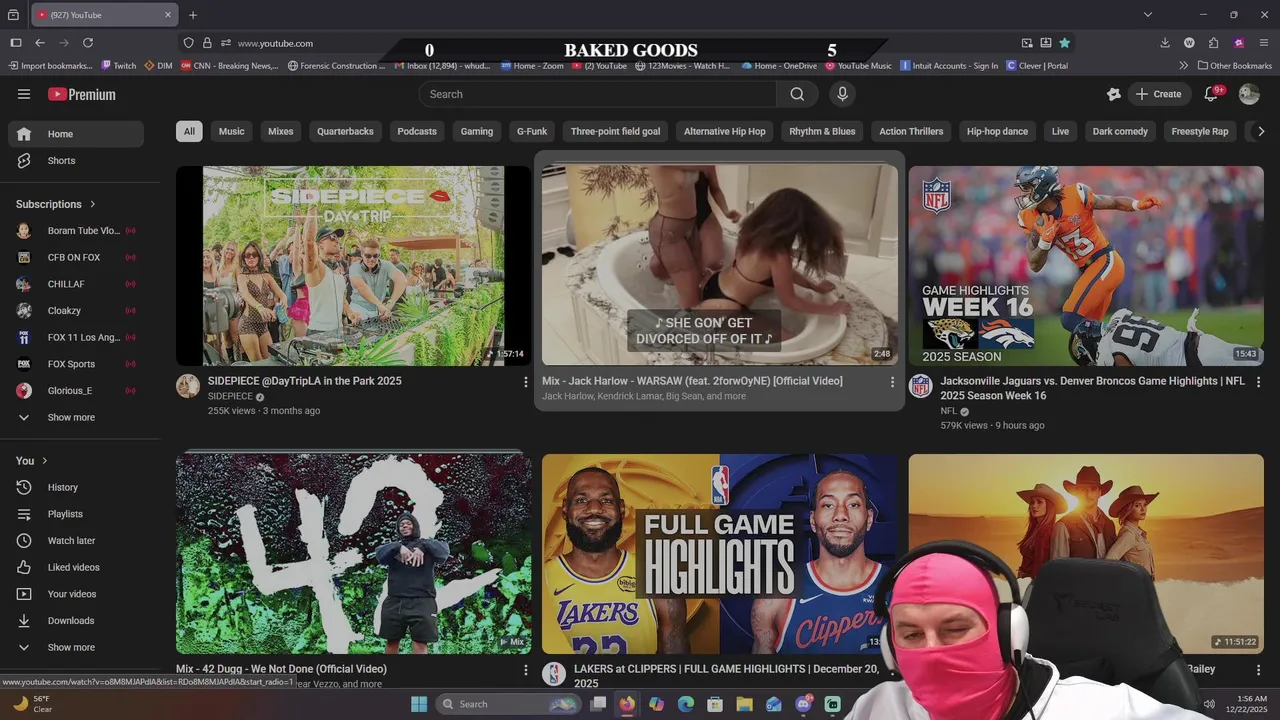Start voice search with microphone icon
Viewport: 1280px width, 720px height.
tap(842, 94)
